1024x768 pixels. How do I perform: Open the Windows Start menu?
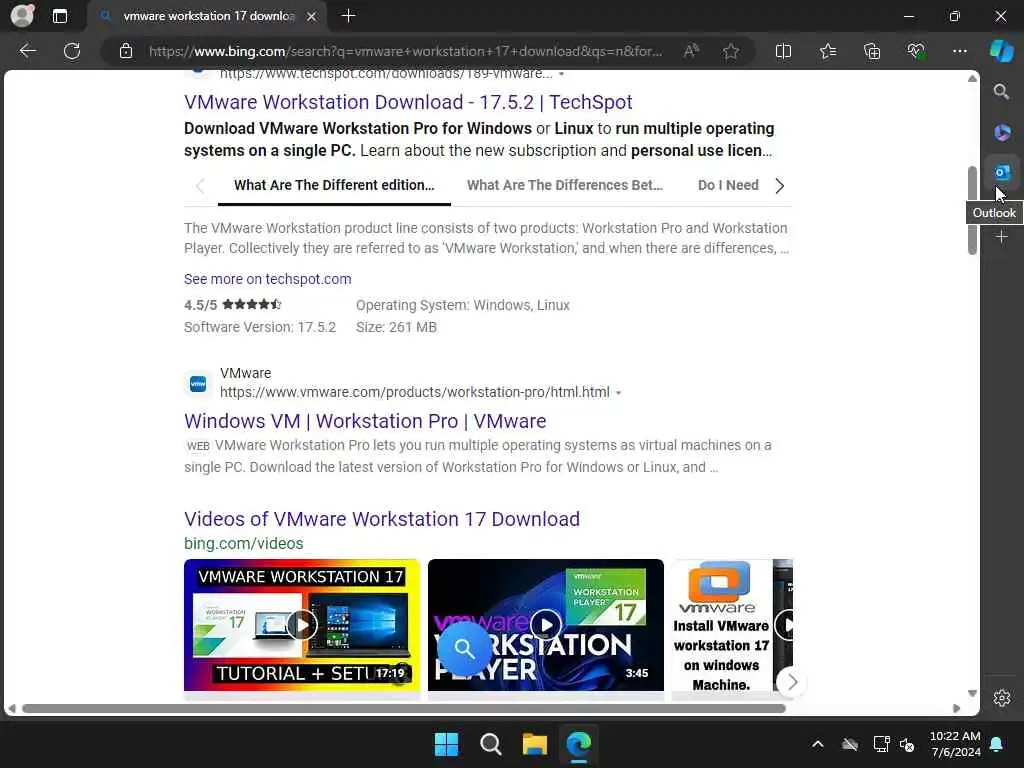click(447, 744)
